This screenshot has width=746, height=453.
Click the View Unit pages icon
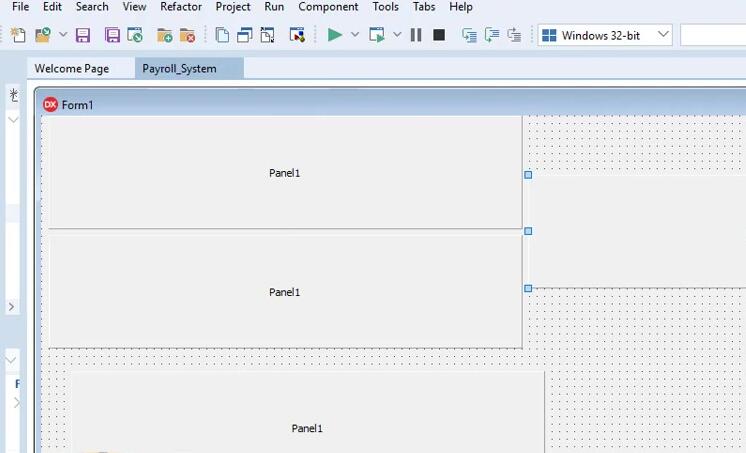pos(222,35)
